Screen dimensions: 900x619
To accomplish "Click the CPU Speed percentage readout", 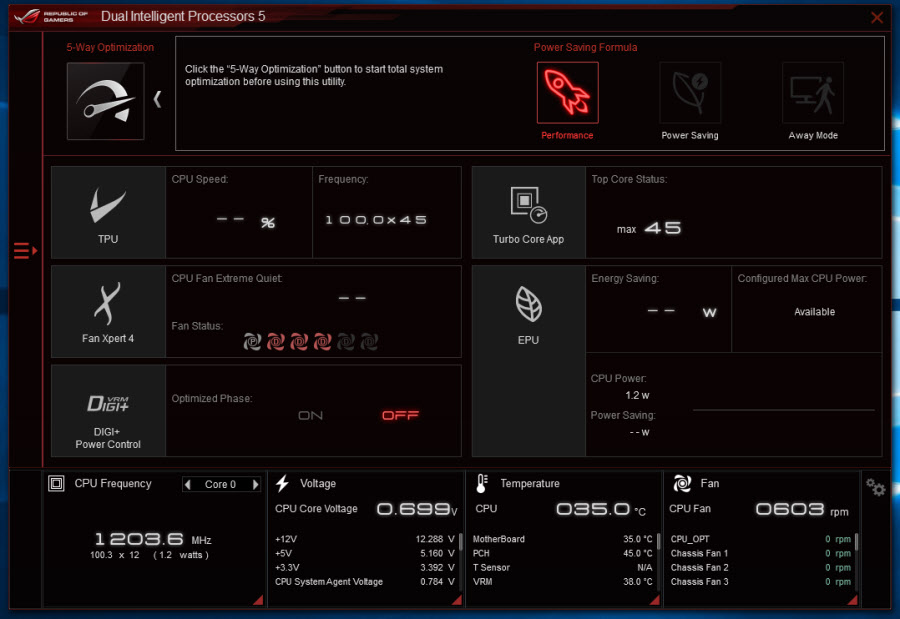I will pos(245,221).
